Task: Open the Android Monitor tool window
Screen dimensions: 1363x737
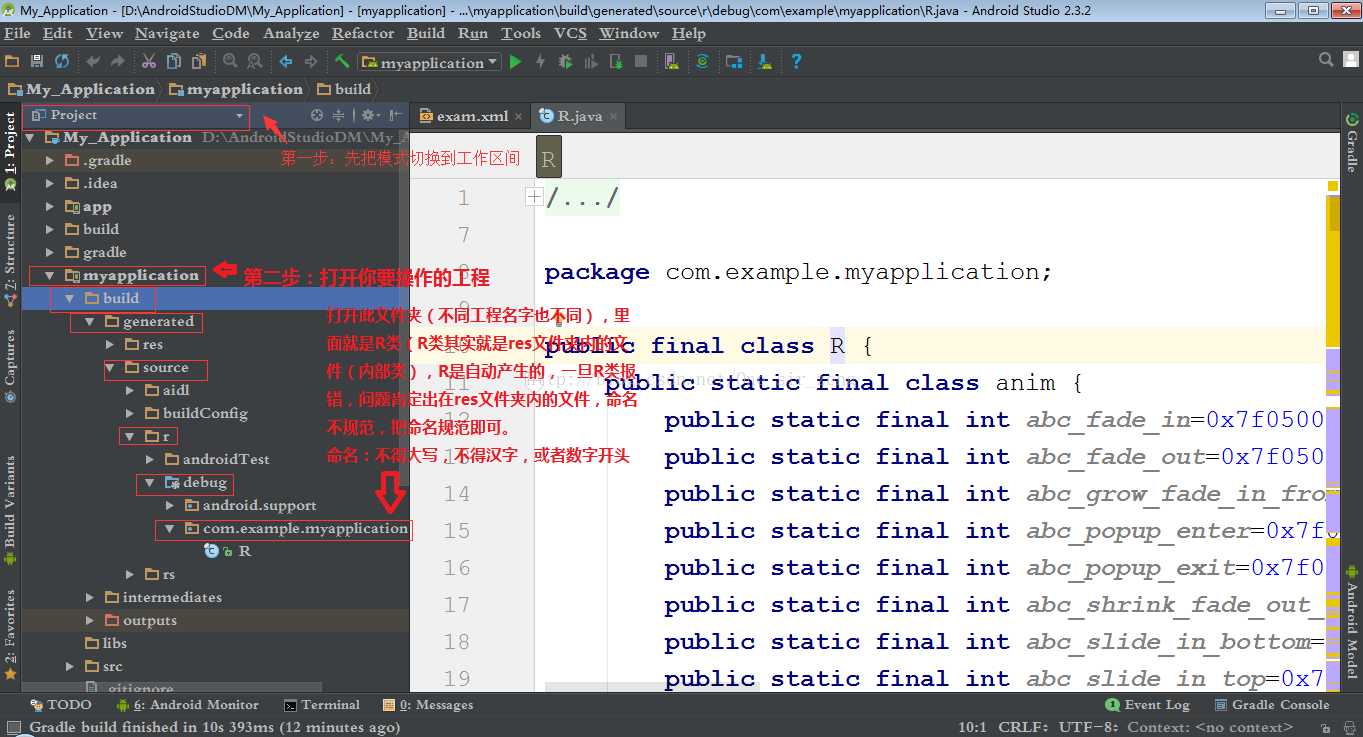Action: [189, 705]
